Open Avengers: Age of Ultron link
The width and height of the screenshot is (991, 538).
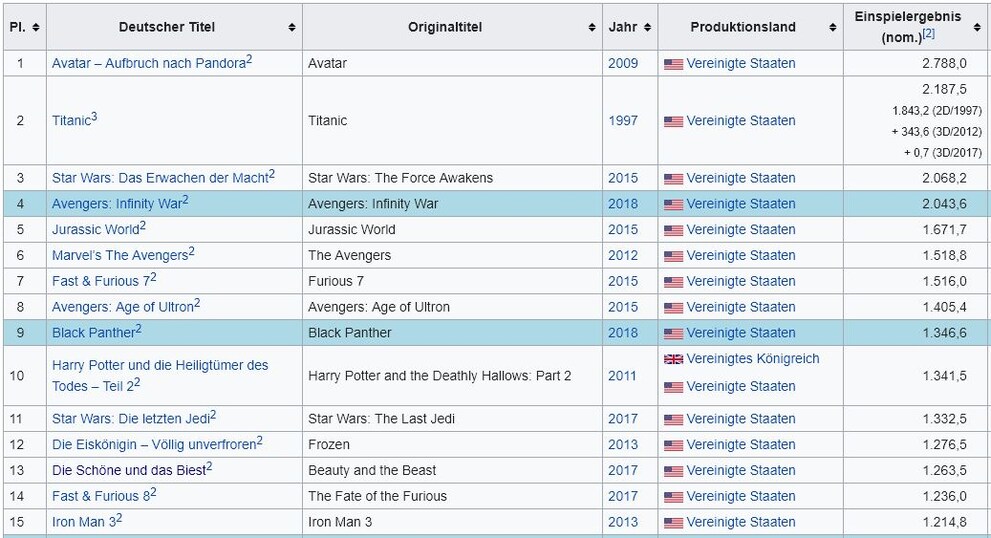click(x=123, y=307)
